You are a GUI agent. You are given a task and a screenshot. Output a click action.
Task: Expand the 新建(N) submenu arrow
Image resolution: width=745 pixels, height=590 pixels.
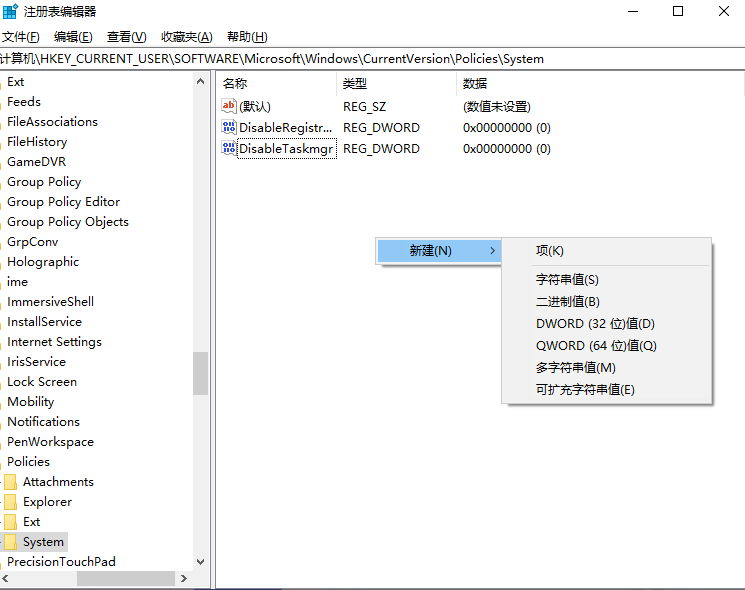click(492, 251)
